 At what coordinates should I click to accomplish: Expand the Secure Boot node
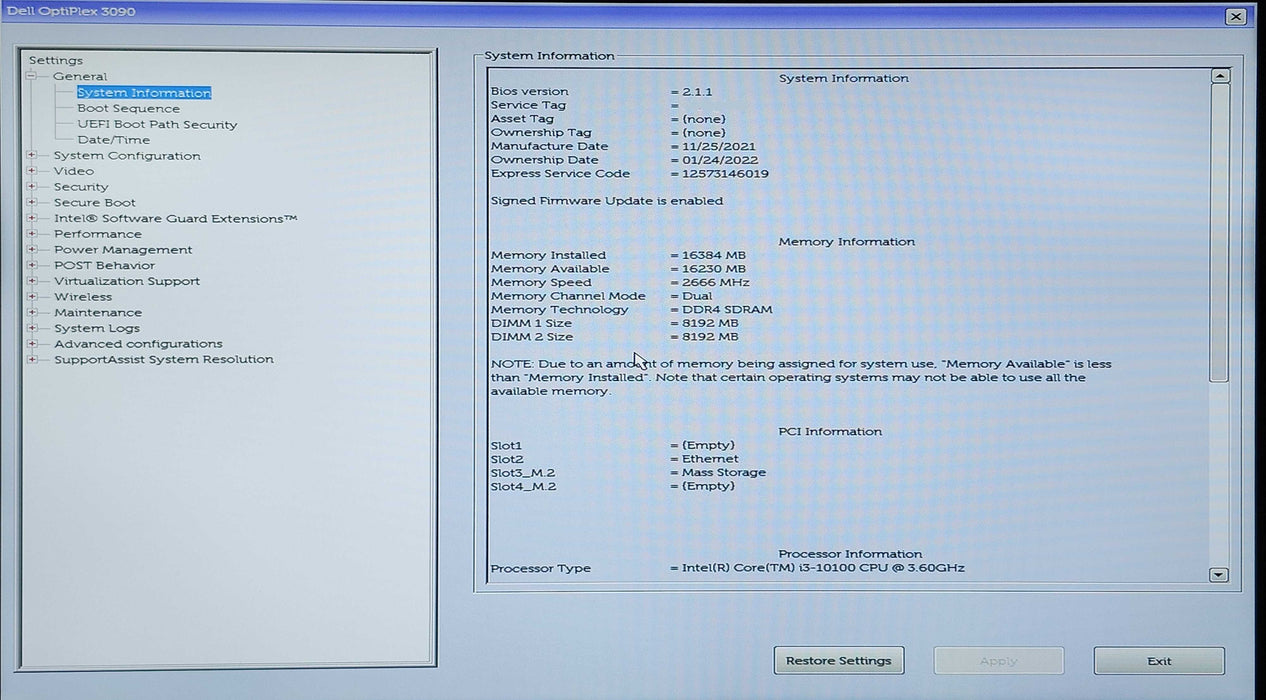coord(32,203)
